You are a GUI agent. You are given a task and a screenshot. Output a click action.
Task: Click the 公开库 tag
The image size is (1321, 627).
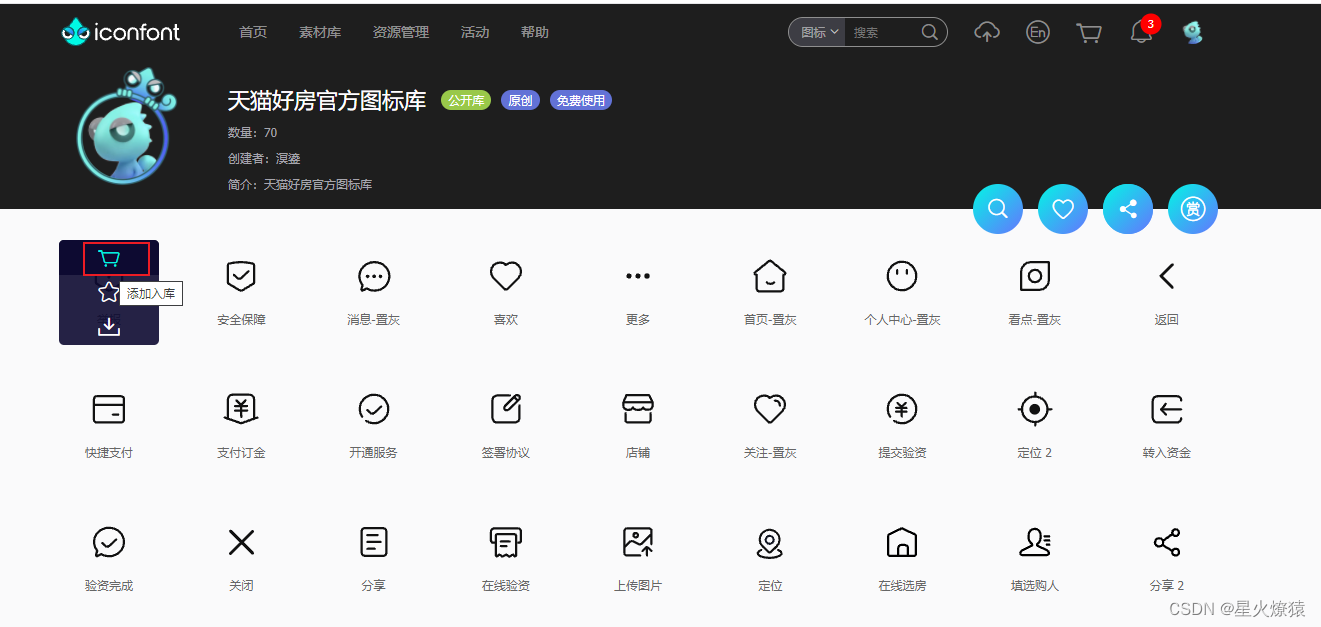point(466,100)
